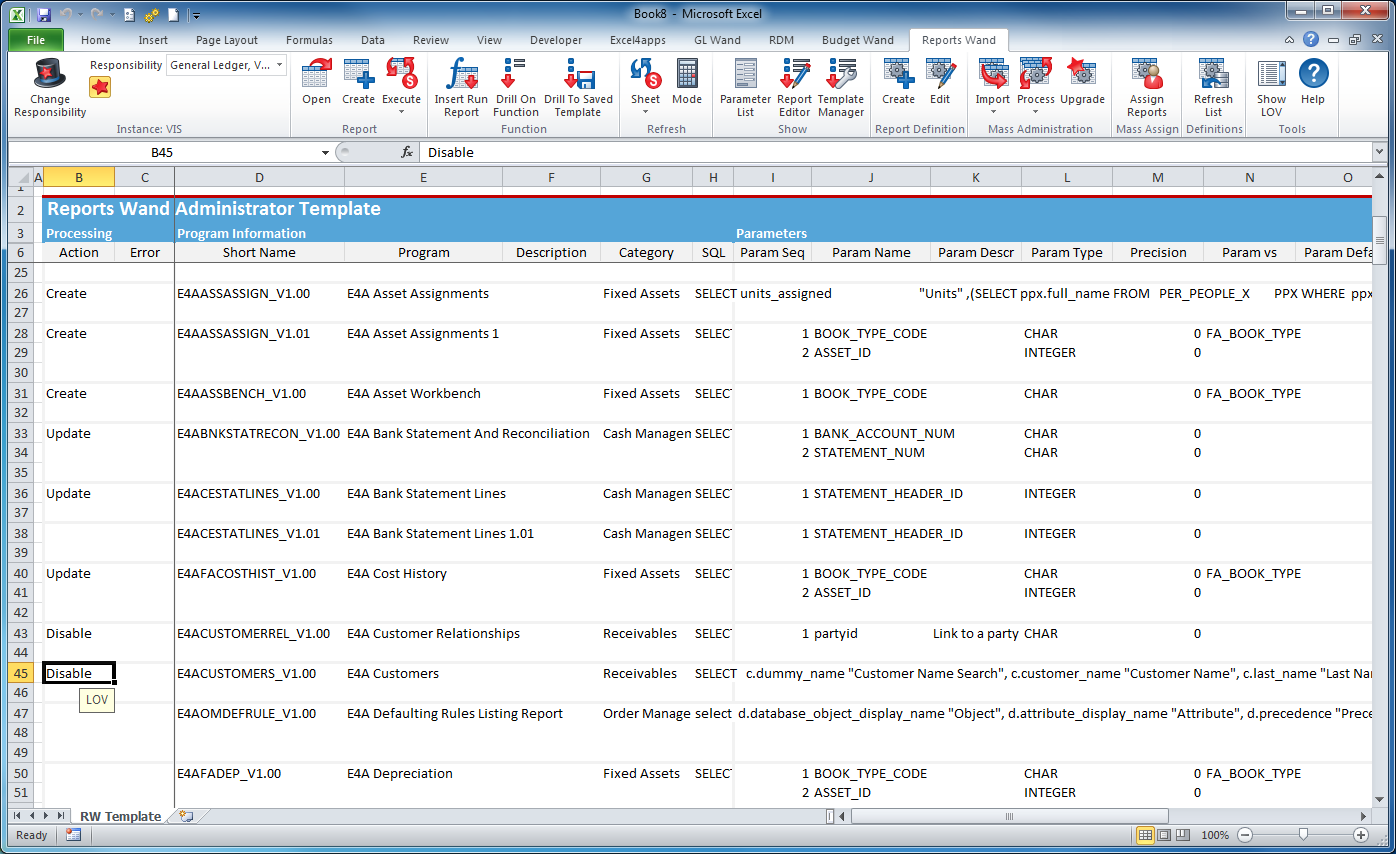
Task: Switch to Page Layout view in status bar
Action: pos(1164,835)
